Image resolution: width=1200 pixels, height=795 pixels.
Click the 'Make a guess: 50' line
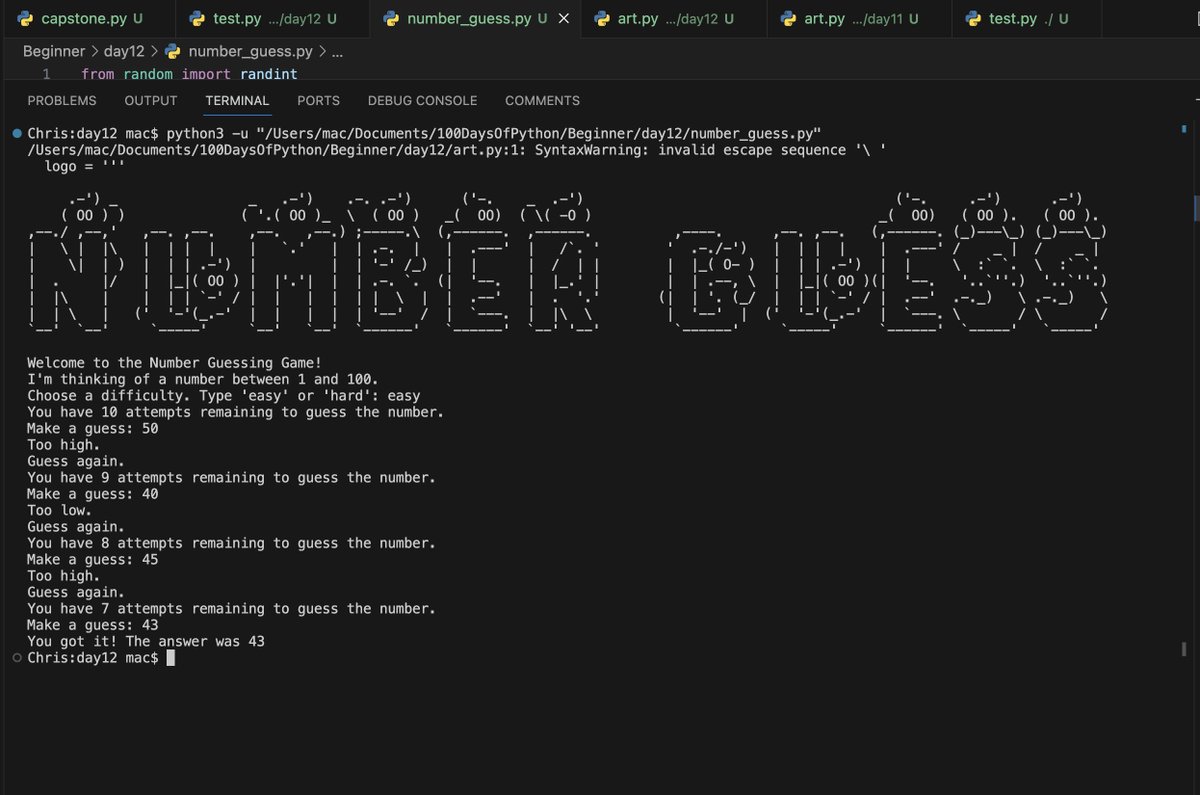click(x=93, y=428)
